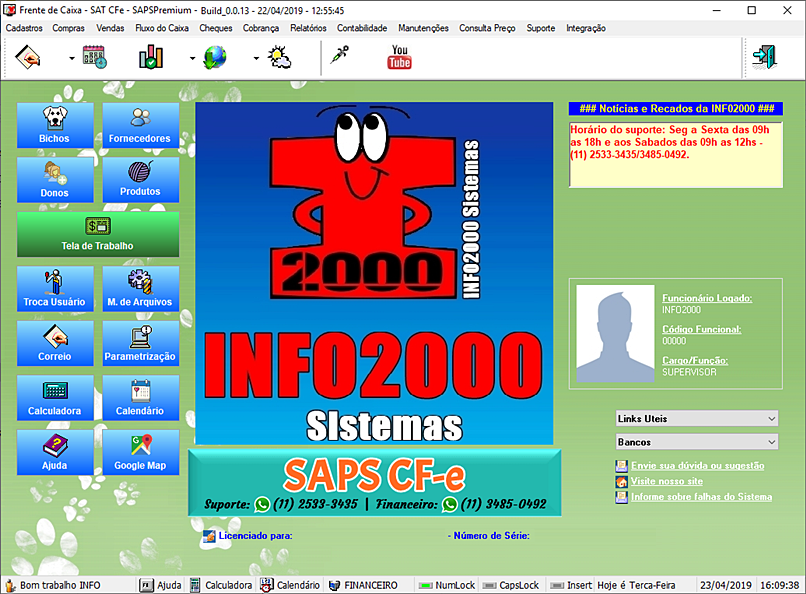Open the Cobrança menu
The image size is (806, 594).
coord(261,28)
